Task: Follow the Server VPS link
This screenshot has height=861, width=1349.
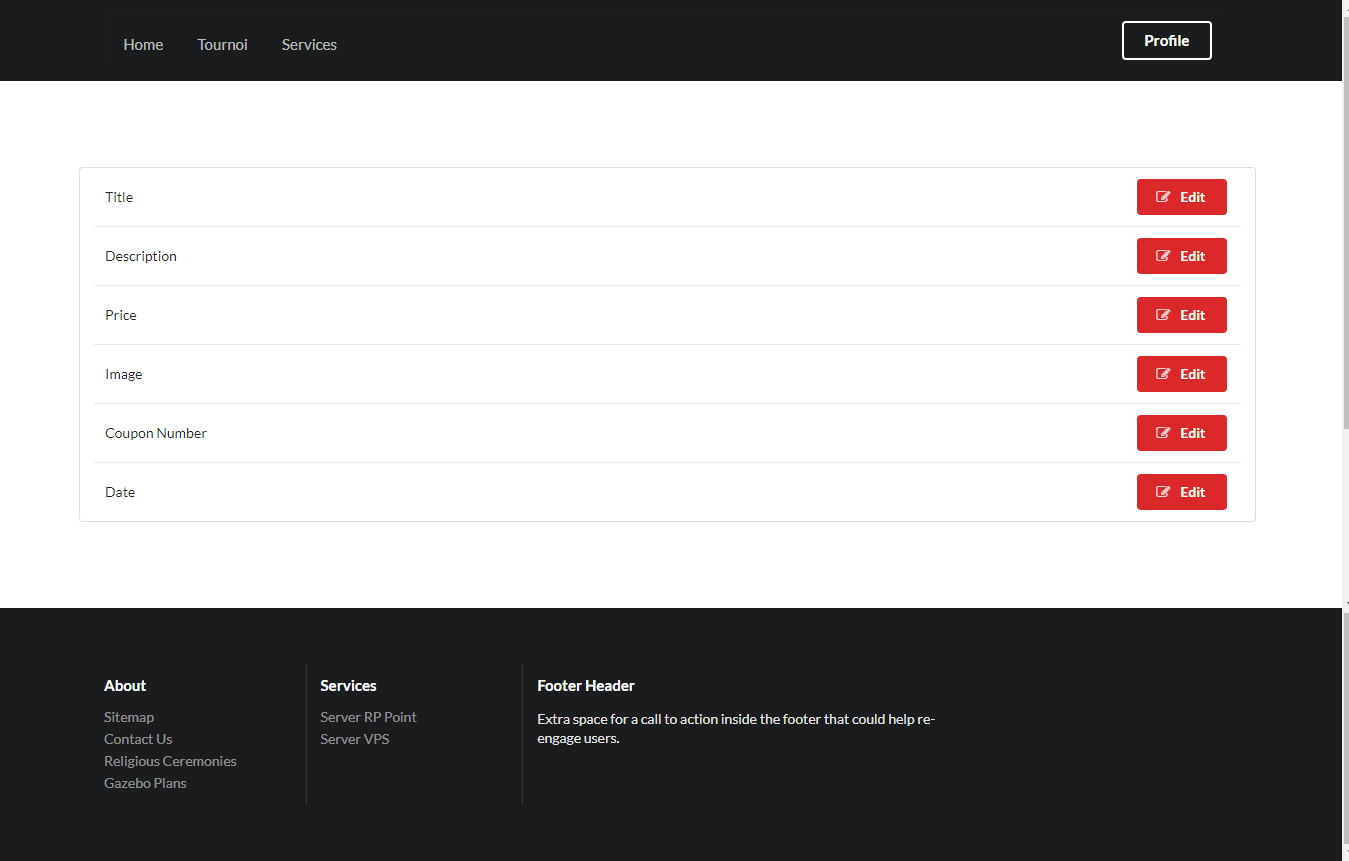Action: tap(355, 739)
